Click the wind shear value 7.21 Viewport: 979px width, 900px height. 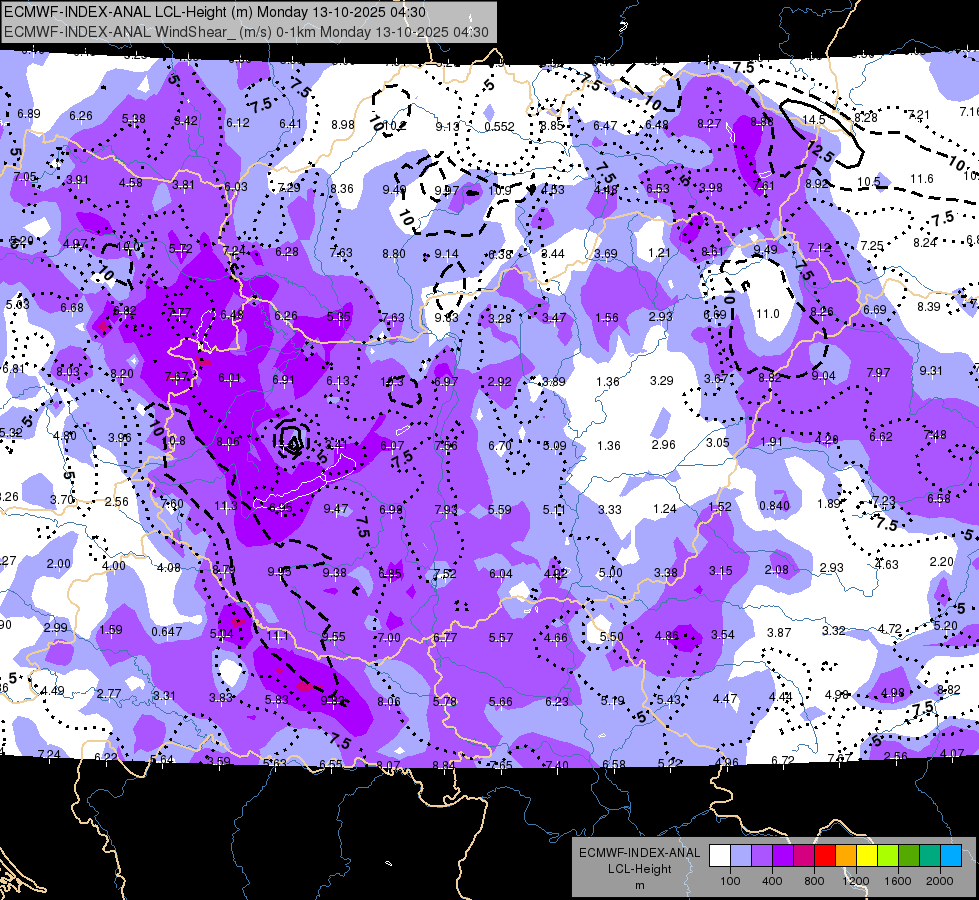click(x=918, y=115)
